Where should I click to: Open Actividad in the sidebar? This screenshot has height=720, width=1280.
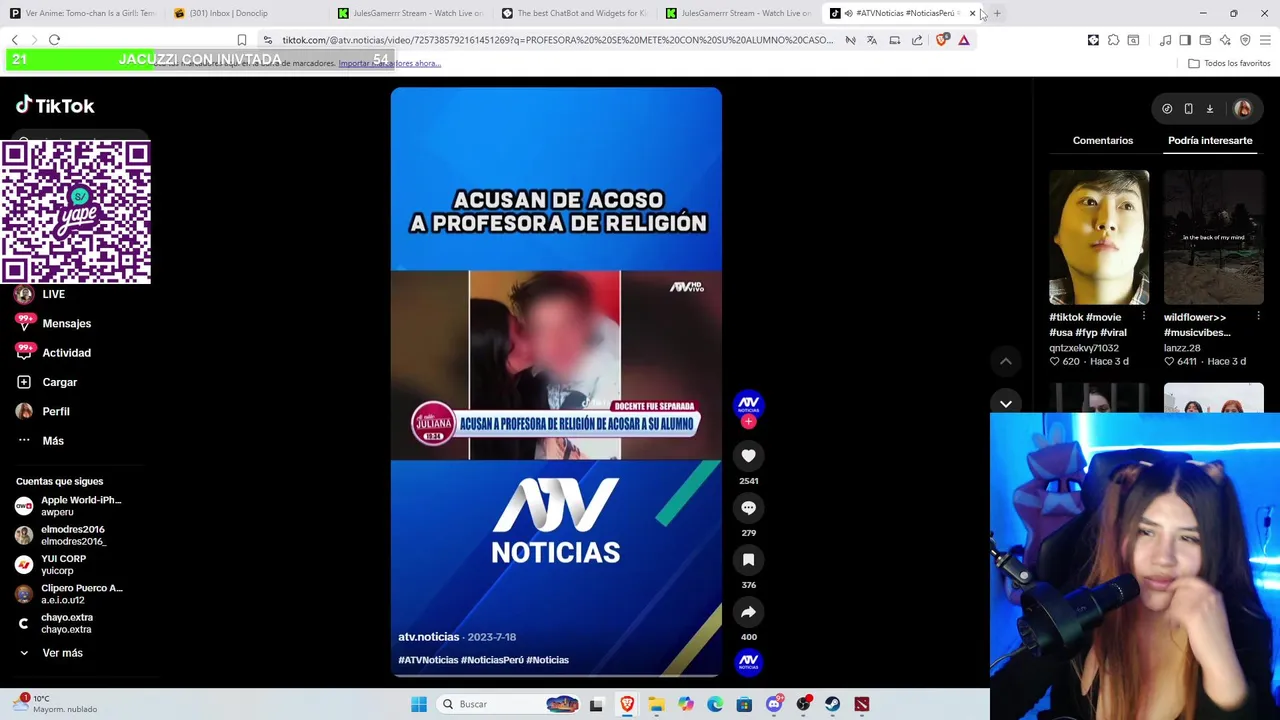(54, 352)
